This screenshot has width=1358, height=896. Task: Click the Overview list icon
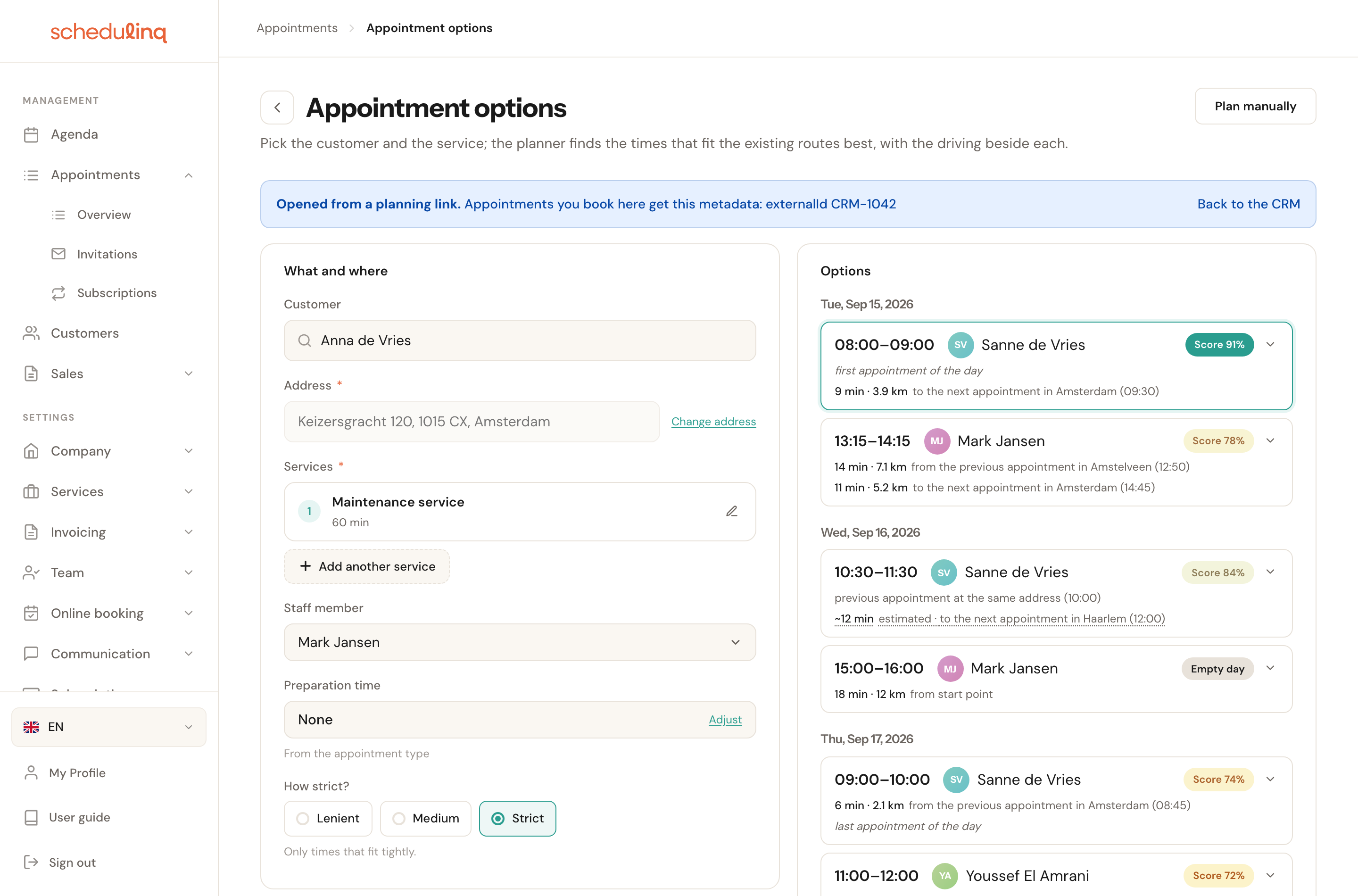58,215
